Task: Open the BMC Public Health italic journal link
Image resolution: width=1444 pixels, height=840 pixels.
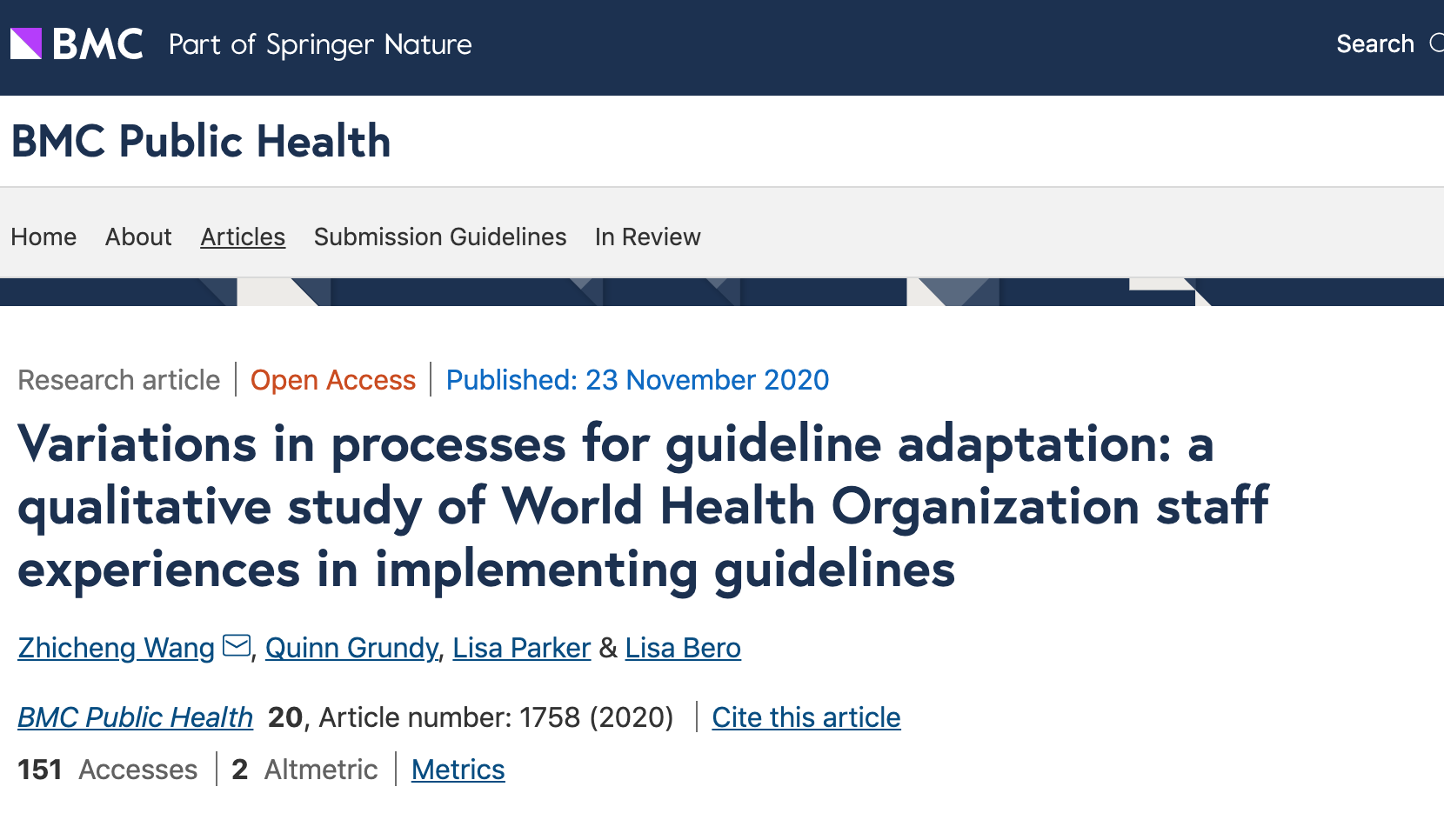Action: click(x=135, y=717)
